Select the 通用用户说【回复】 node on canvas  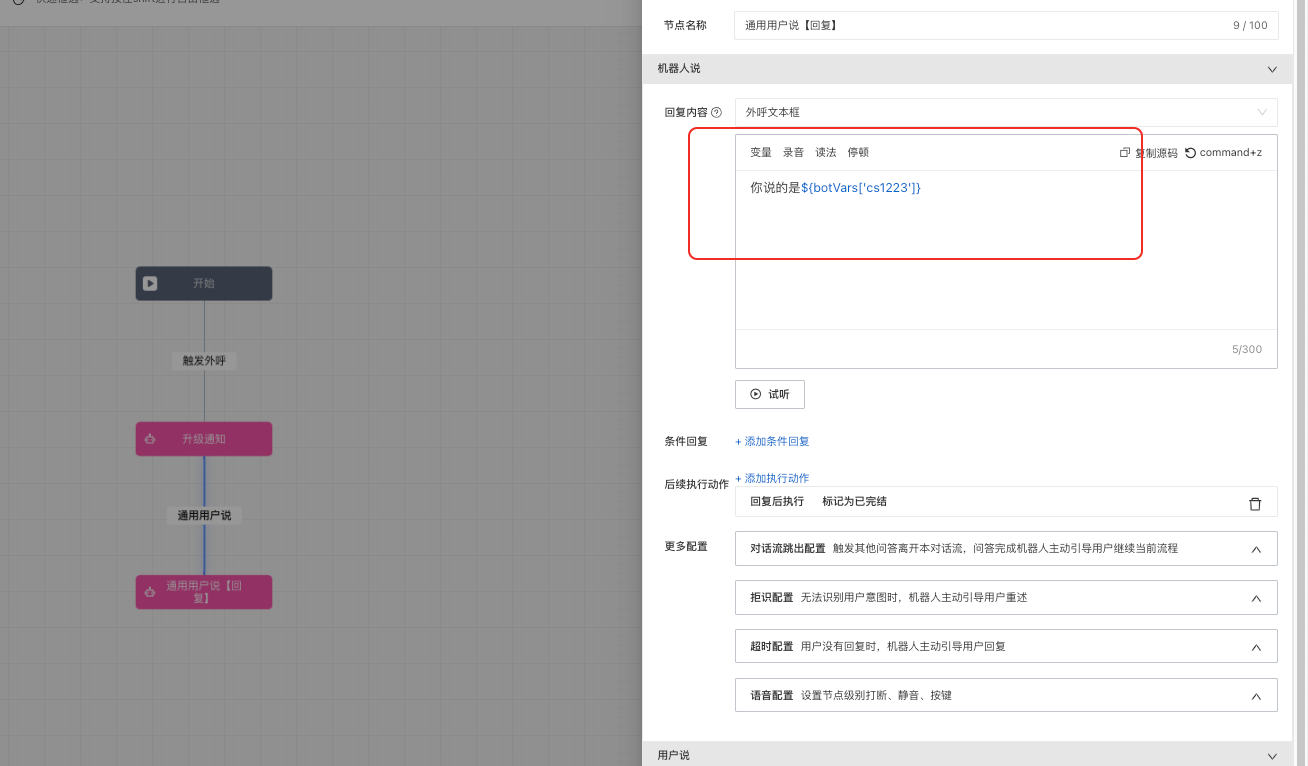pyautogui.click(x=204, y=592)
